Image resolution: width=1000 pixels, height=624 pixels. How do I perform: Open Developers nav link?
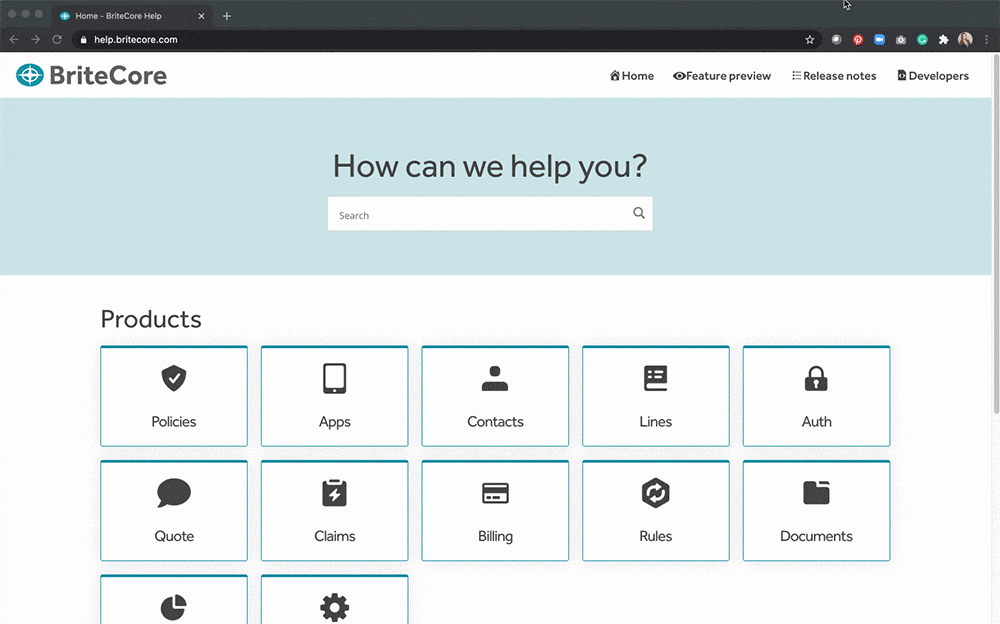tap(933, 76)
